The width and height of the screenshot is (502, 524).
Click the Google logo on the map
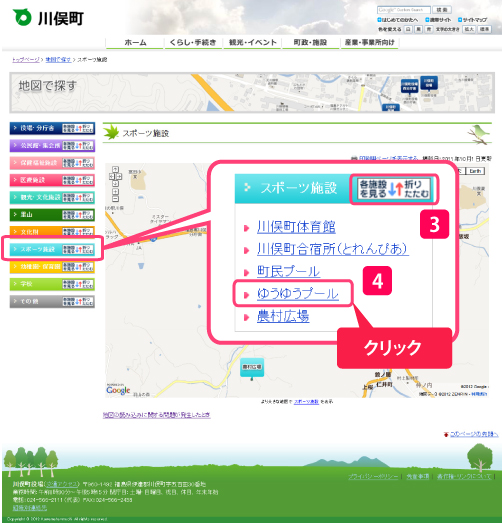pyautogui.click(x=118, y=390)
